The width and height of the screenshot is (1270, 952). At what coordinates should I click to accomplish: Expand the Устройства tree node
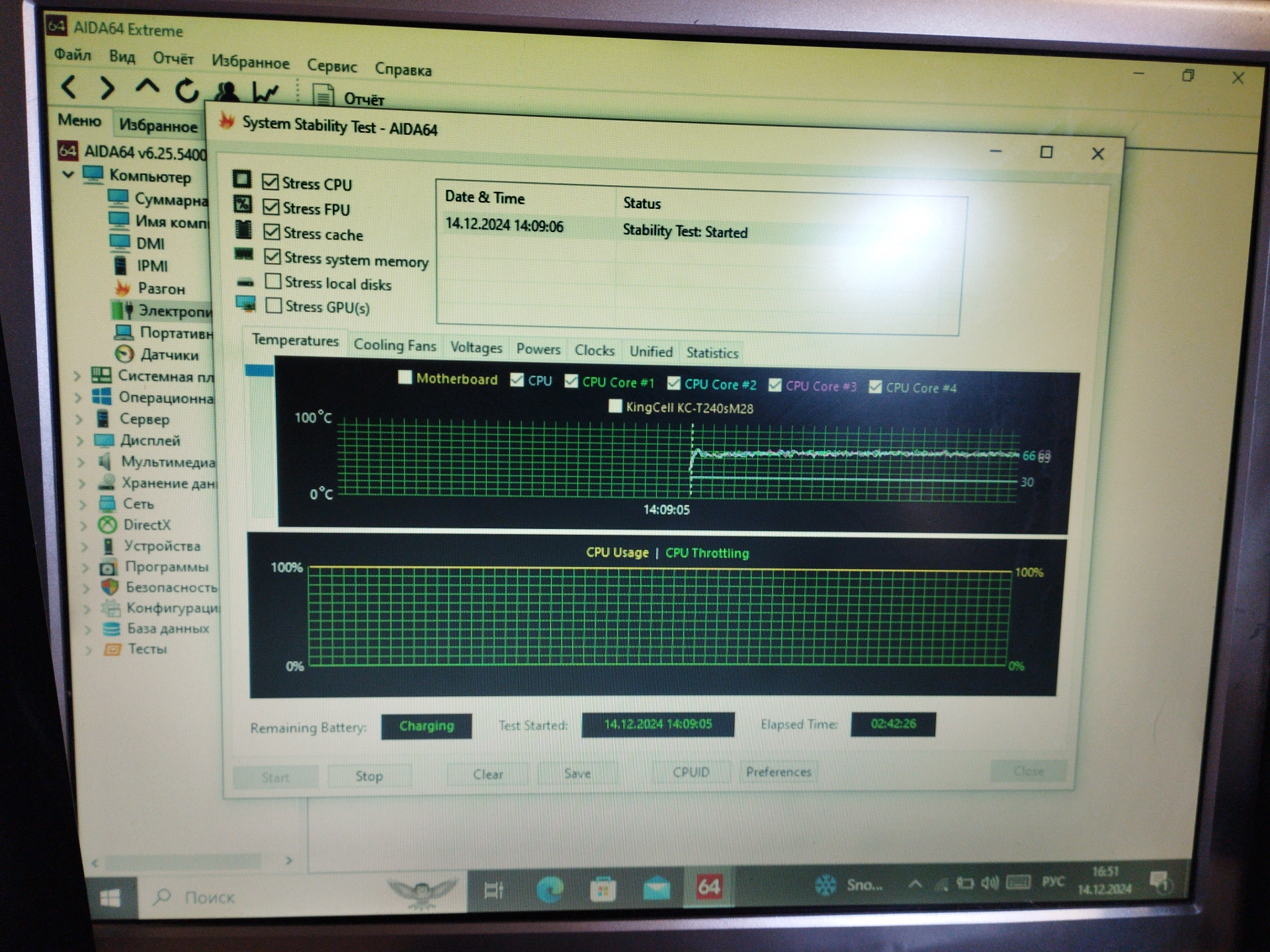(84, 546)
